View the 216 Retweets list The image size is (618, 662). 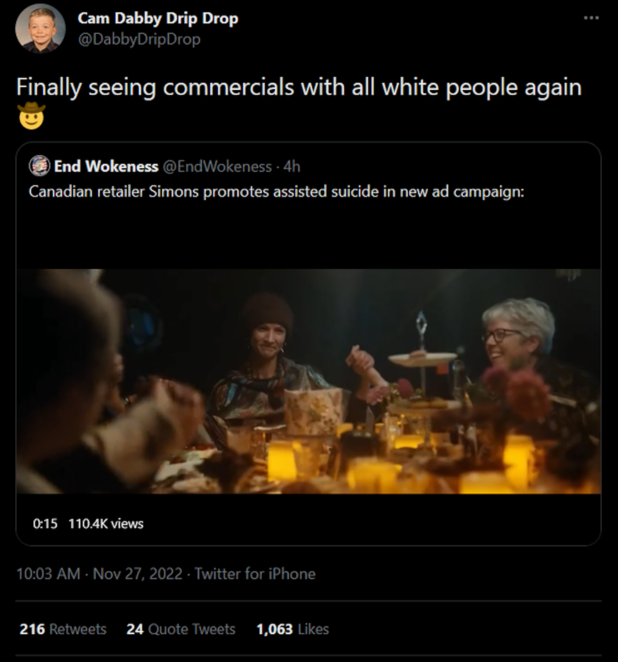(63, 629)
